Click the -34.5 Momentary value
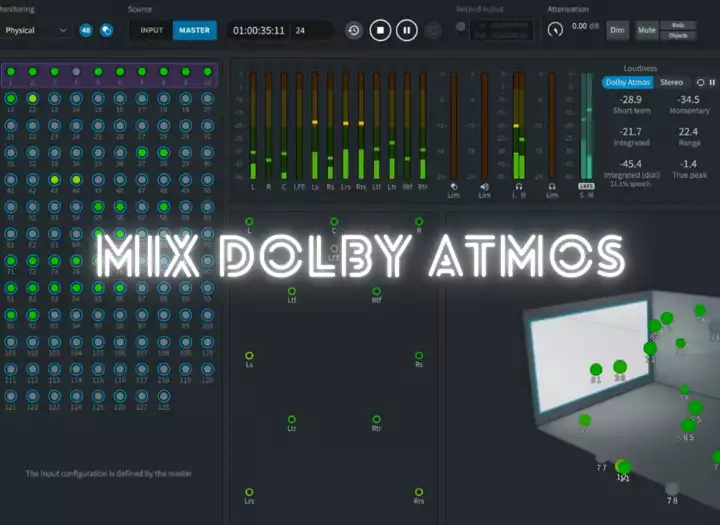 pos(688,100)
